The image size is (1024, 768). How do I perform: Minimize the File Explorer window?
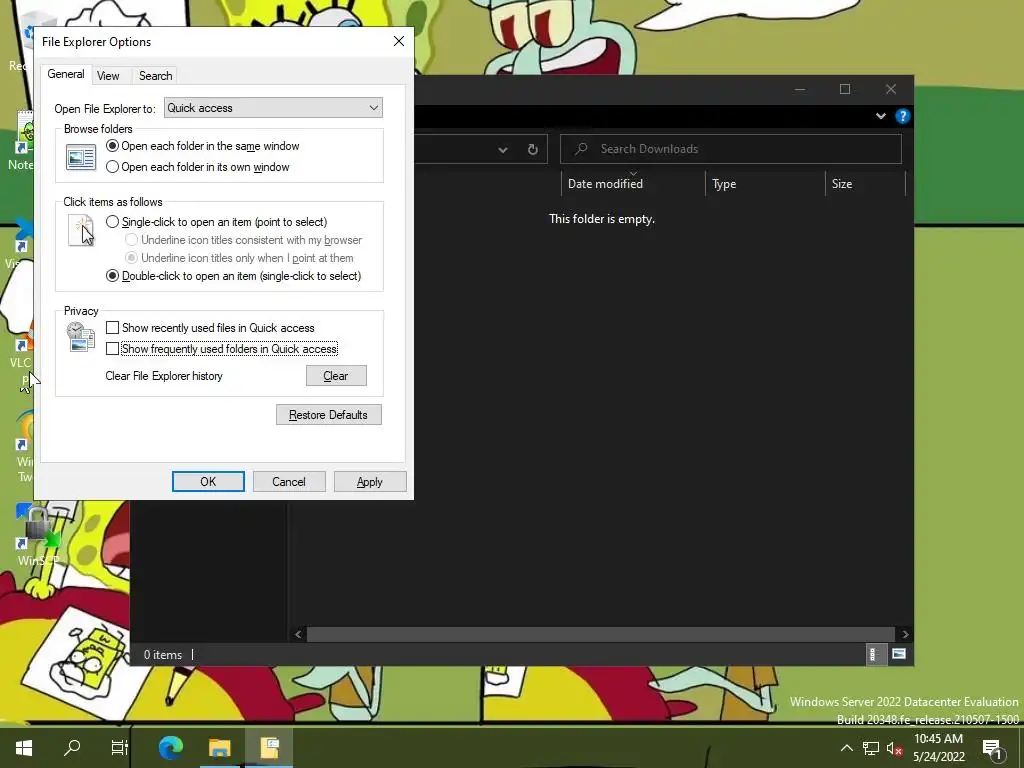(x=800, y=89)
